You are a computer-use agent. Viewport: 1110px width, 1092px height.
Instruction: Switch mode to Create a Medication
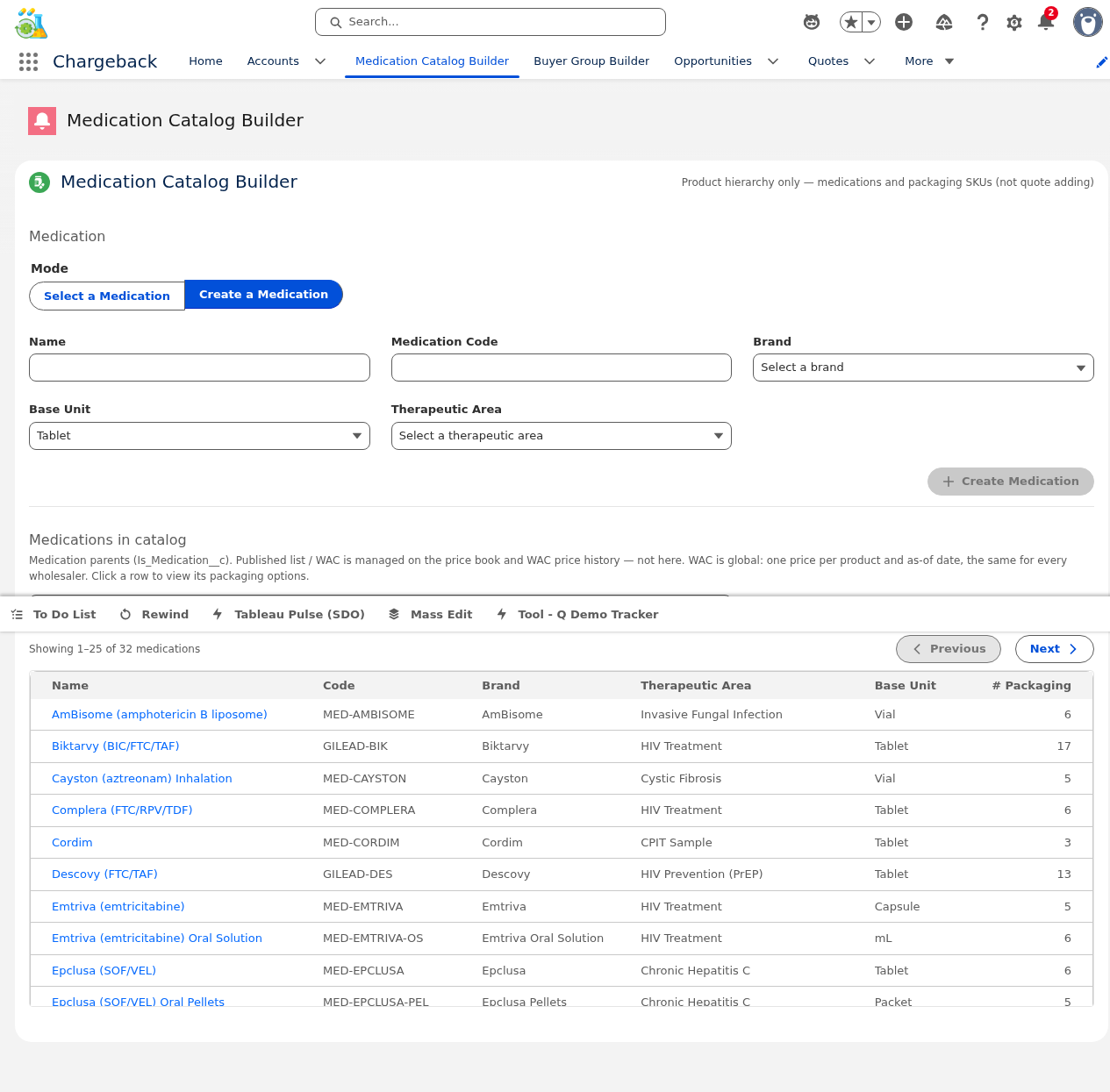point(263,295)
